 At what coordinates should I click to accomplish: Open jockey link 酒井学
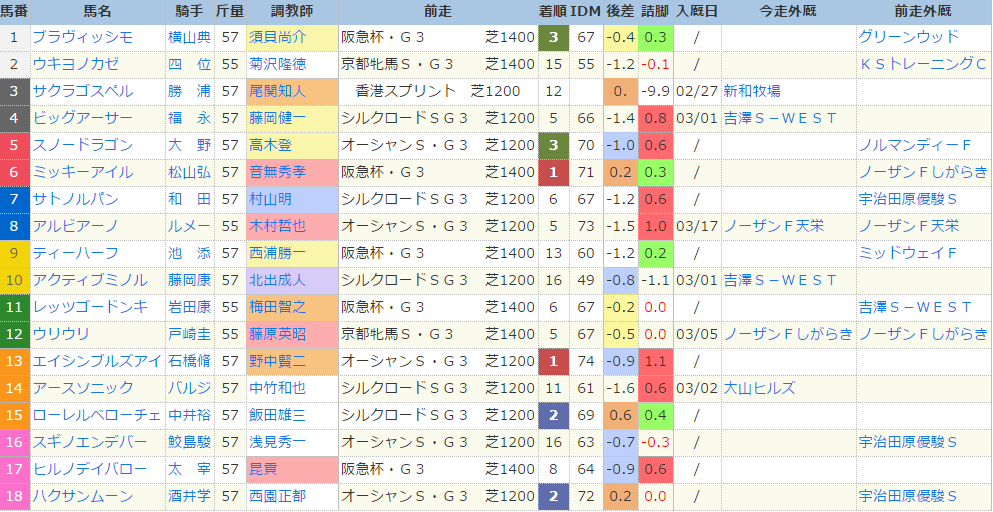pos(189,496)
